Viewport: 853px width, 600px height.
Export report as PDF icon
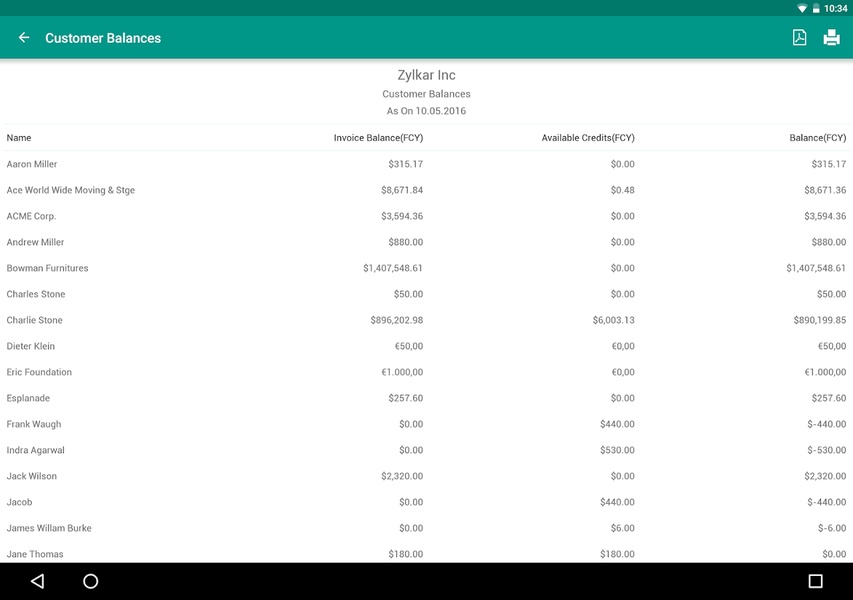[799, 38]
